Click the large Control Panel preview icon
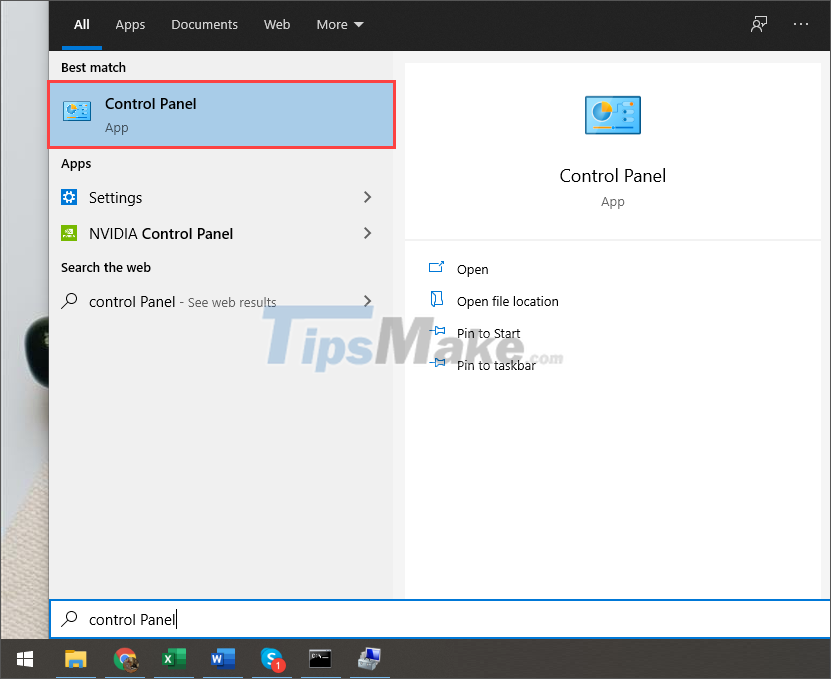 [612, 115]
